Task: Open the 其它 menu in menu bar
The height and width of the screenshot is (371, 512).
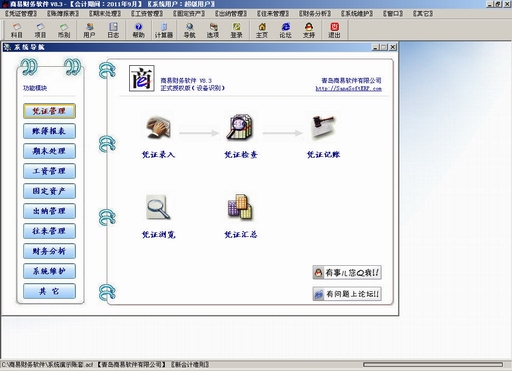Action: (x=423, y=14)
